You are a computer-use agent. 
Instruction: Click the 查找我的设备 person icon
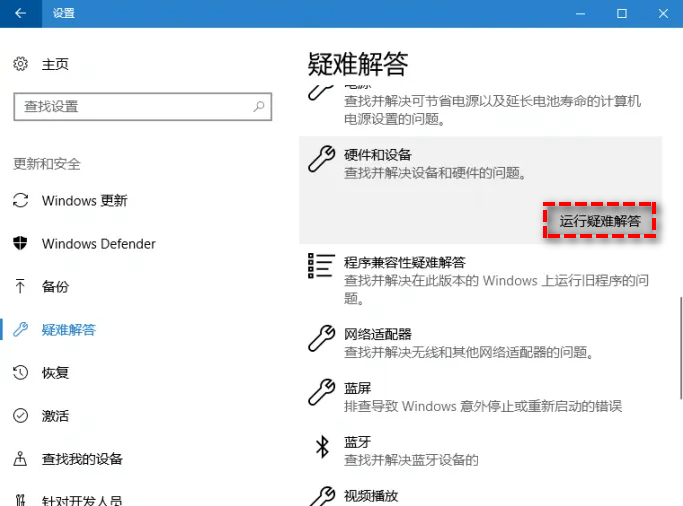pos(20,459)
